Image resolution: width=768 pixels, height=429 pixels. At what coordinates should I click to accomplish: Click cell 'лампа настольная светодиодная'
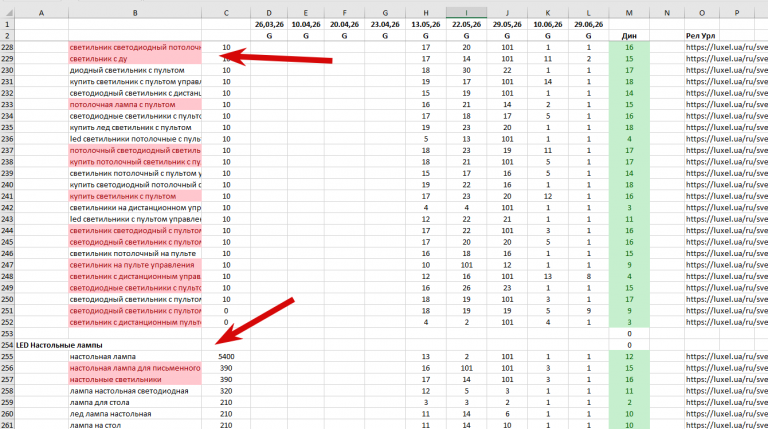pyautogui.click(x=135, y=391)
